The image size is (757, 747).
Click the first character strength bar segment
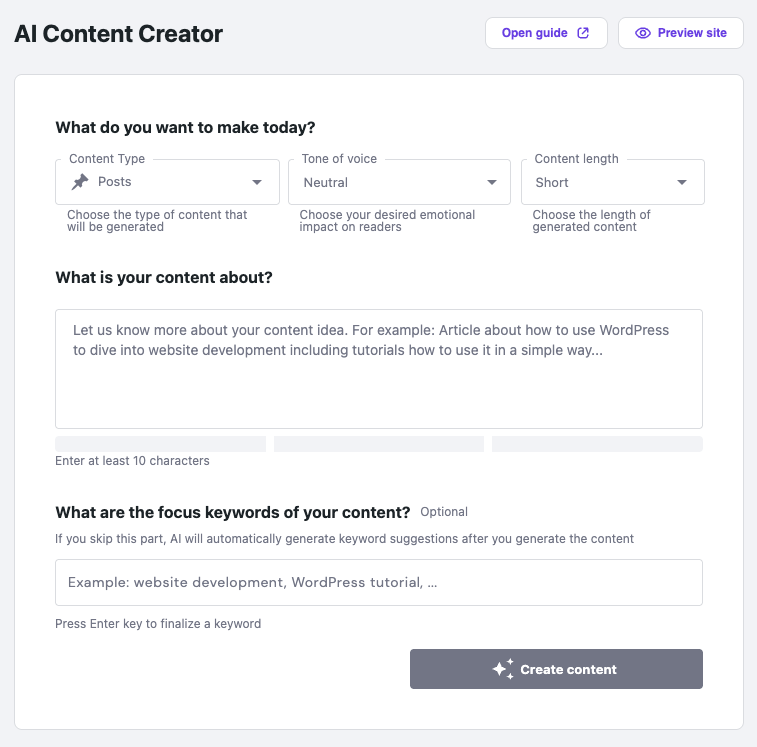tap(160, 444)
